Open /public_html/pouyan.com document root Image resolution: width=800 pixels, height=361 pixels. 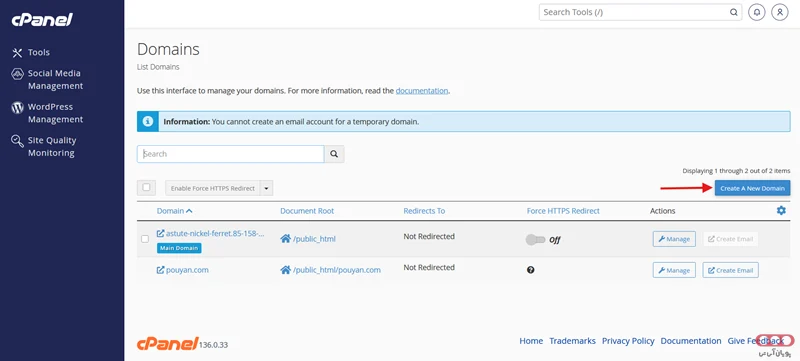(x=331, y=270)
